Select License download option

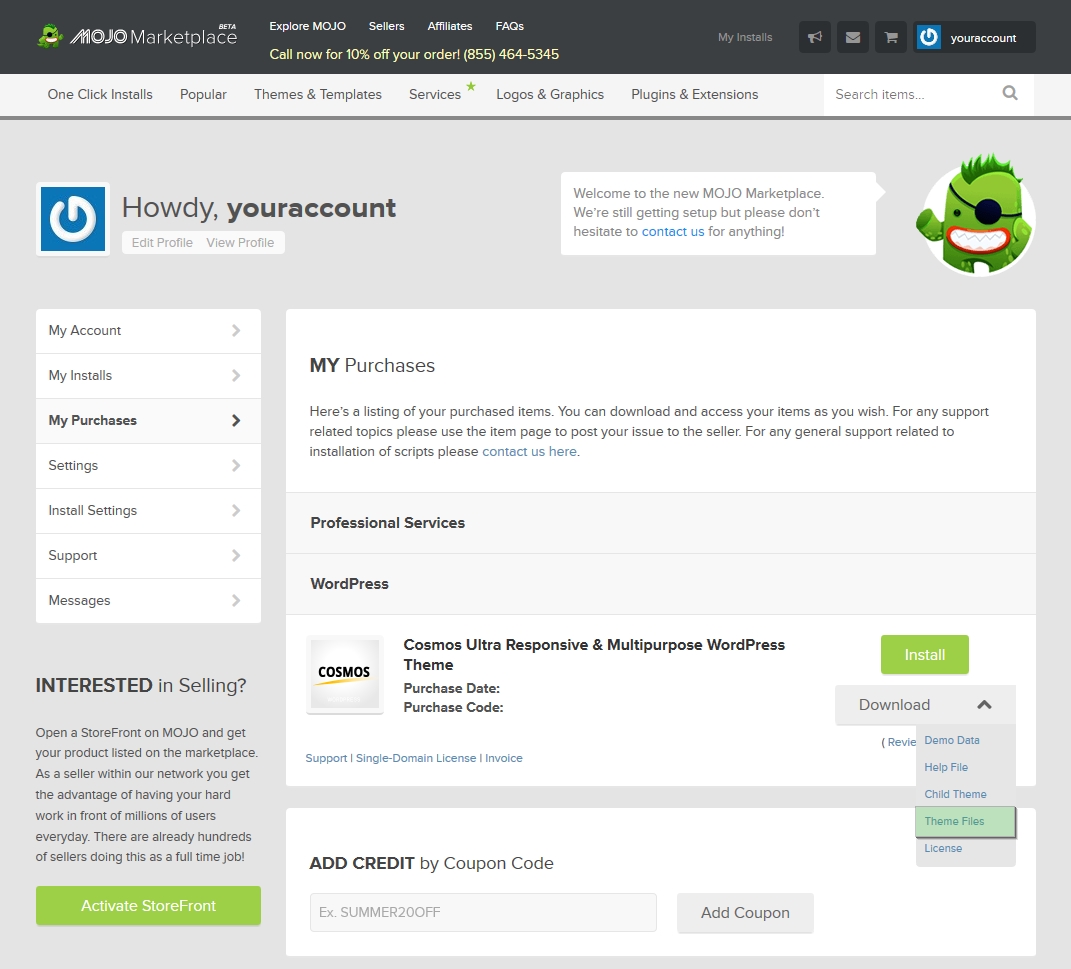point(943,848)
